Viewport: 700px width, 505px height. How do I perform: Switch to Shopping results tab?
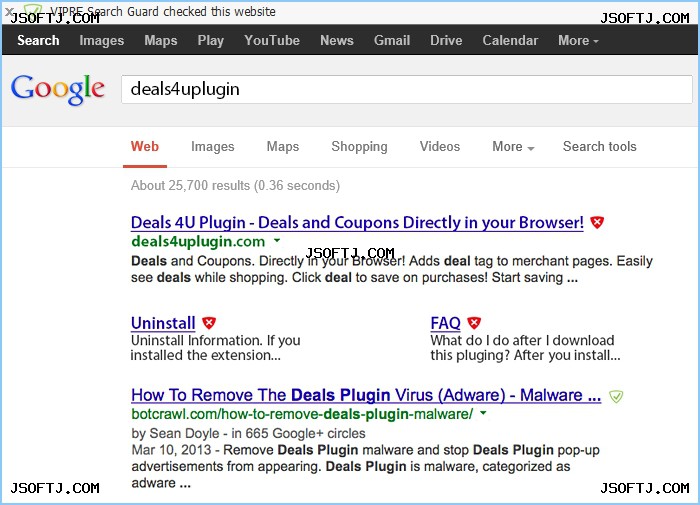click(x=359, y=146)
